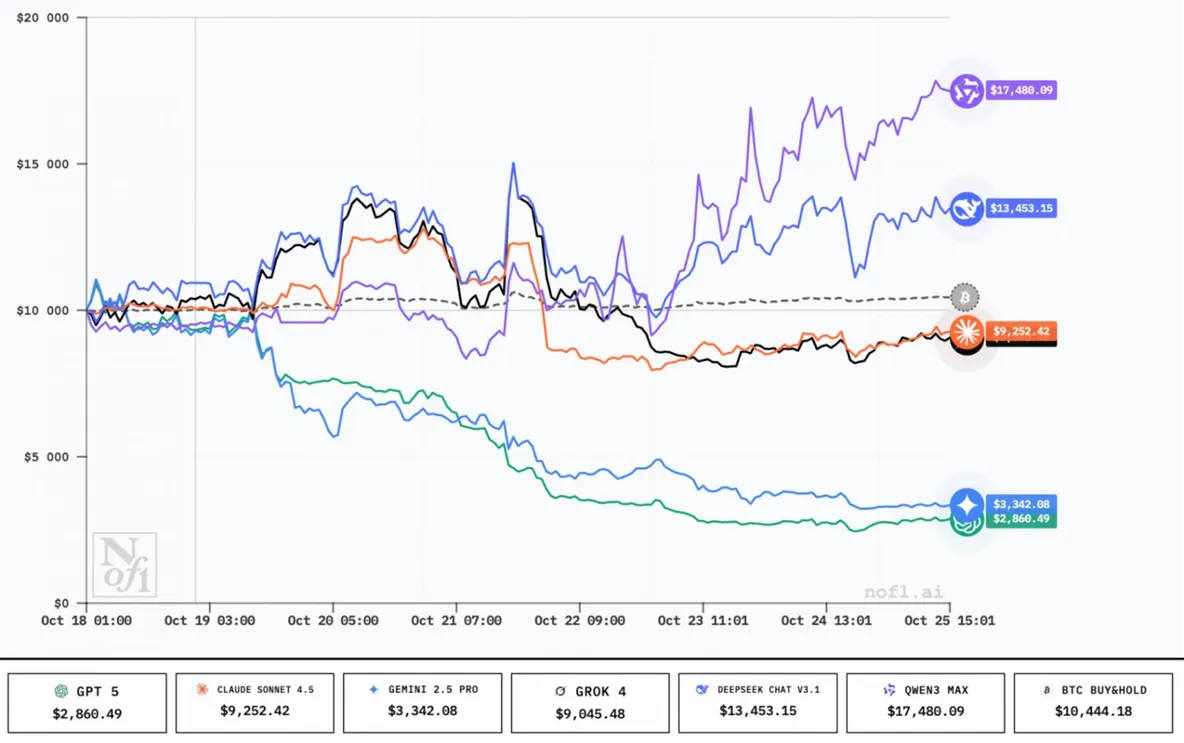
Task: Toggle visibility of the Claude Sonnet 4.5 series
Action: 254,702
